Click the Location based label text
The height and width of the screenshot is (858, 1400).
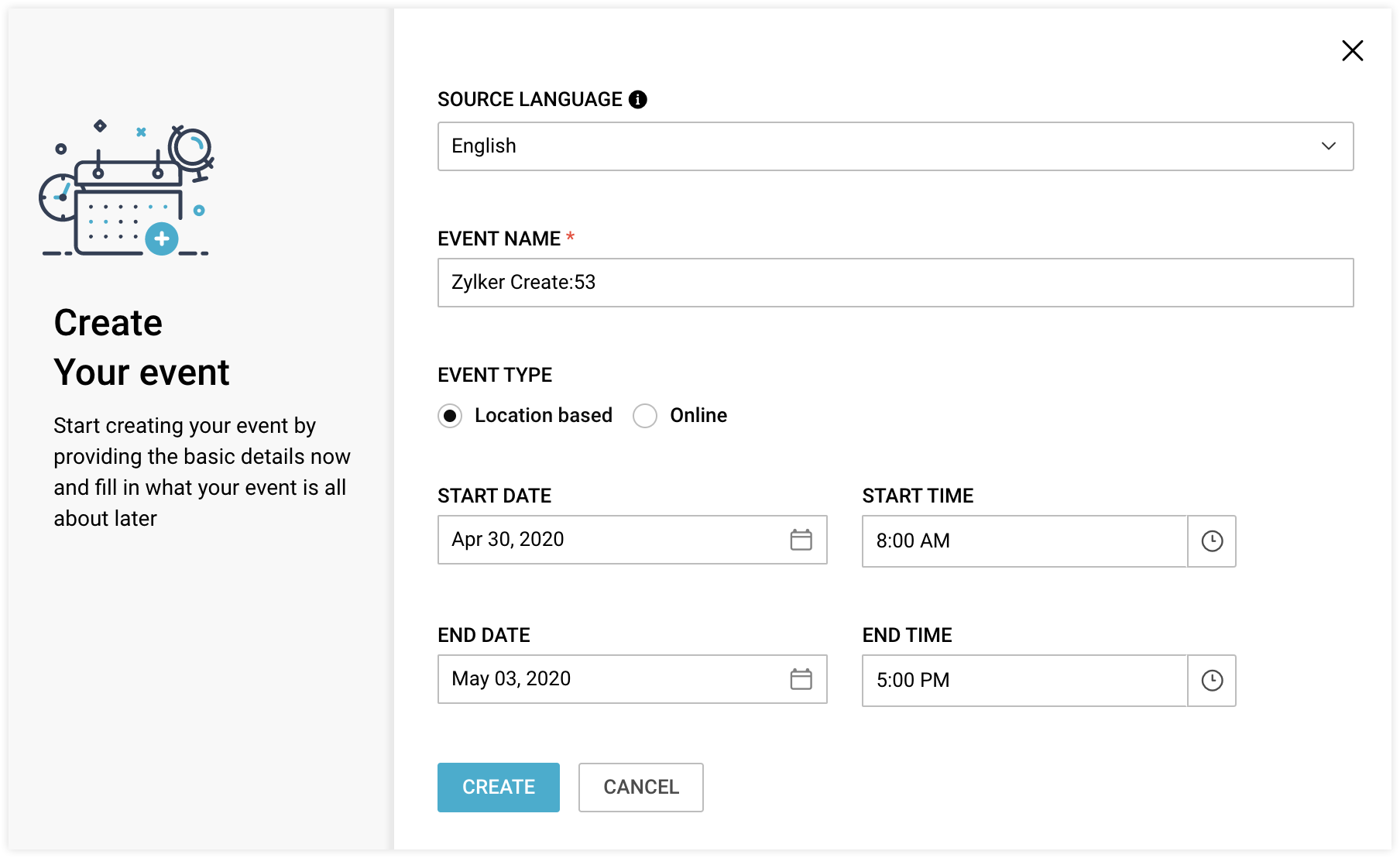(543, 416)
